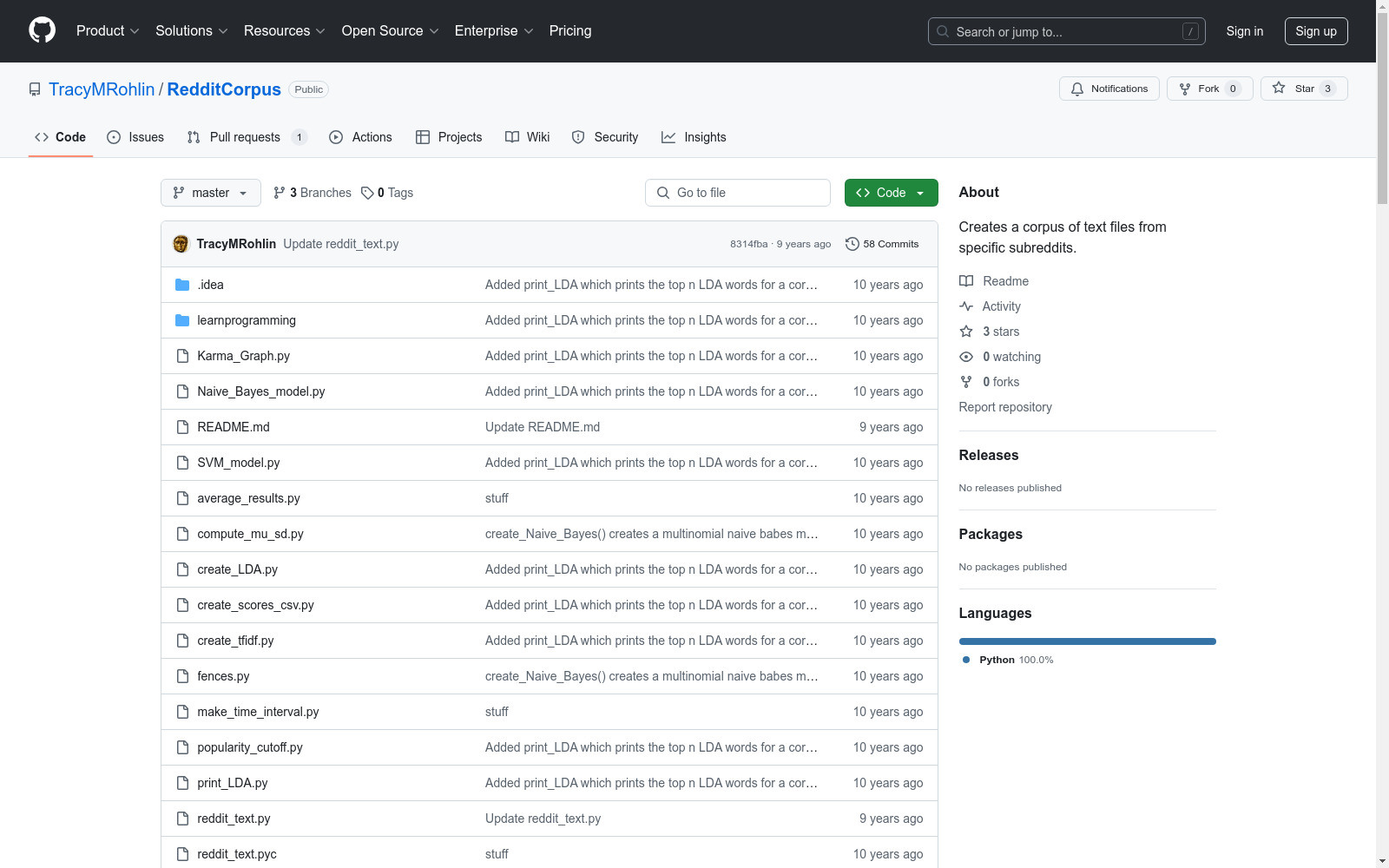The width and height of the screenshot is (1389, 868).
Task: Click the eye icon beside 0 watching
Action: tap(966, 357)
